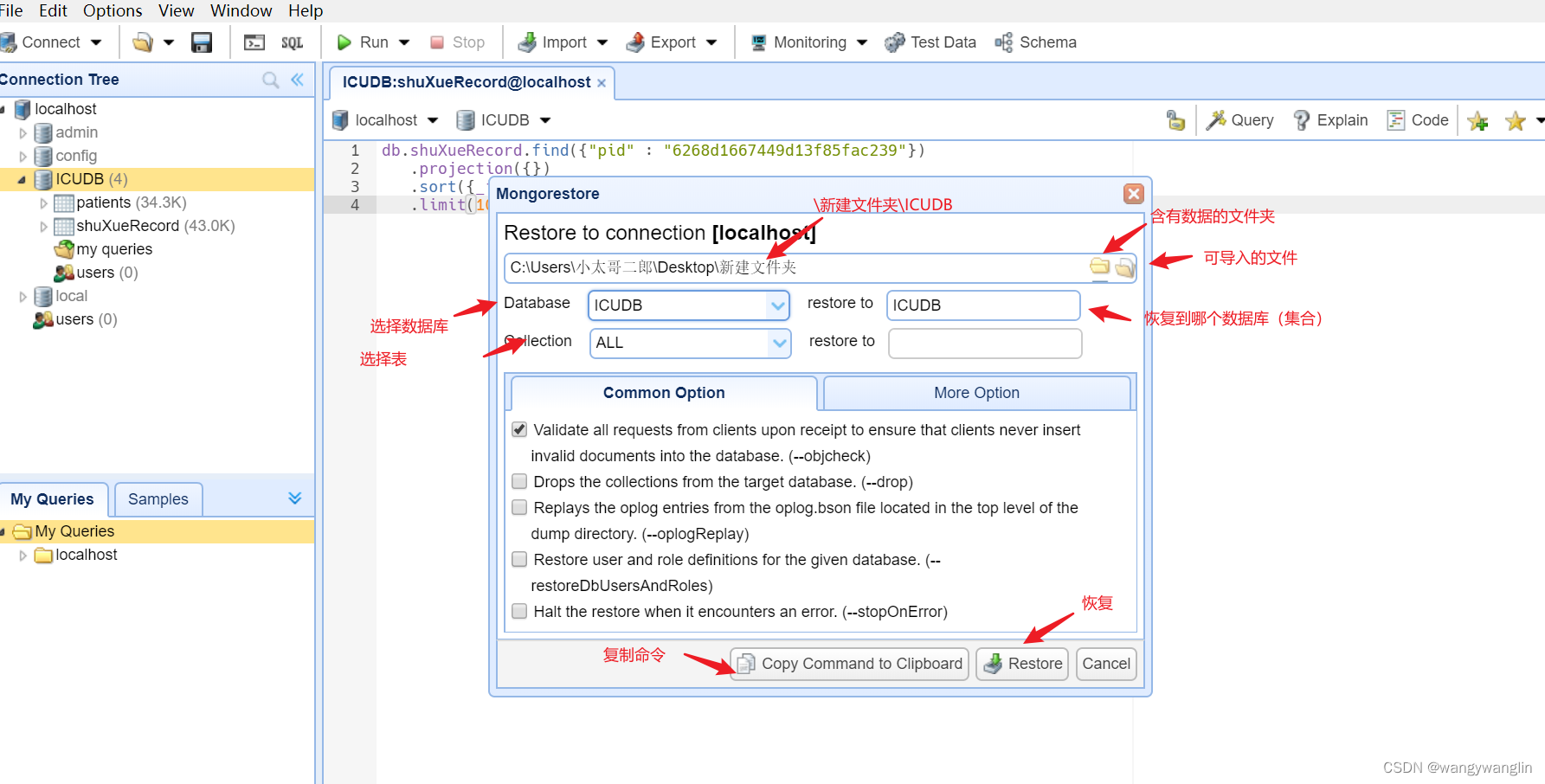Click the empty collection restore-to field
Viewport: 1545px width, 784px height.
985,344
